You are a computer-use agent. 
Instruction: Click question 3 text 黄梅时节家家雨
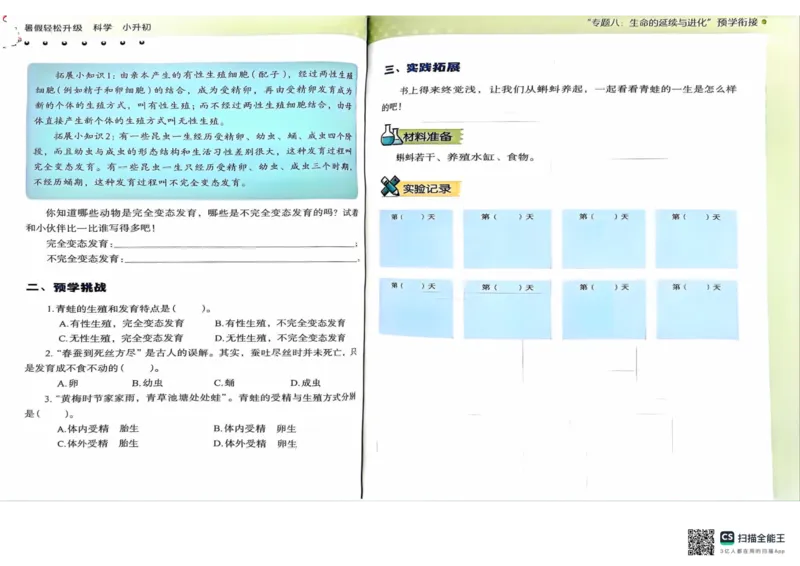[98, 398]
